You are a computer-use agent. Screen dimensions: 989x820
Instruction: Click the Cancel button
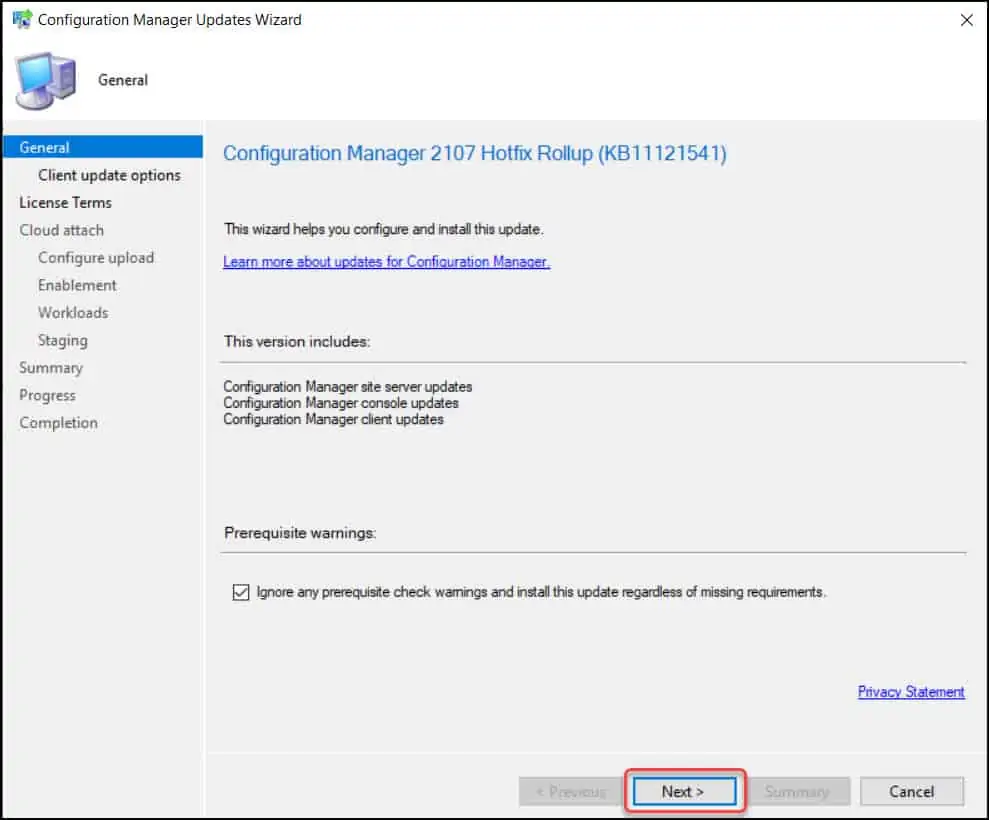click(911, 791)
